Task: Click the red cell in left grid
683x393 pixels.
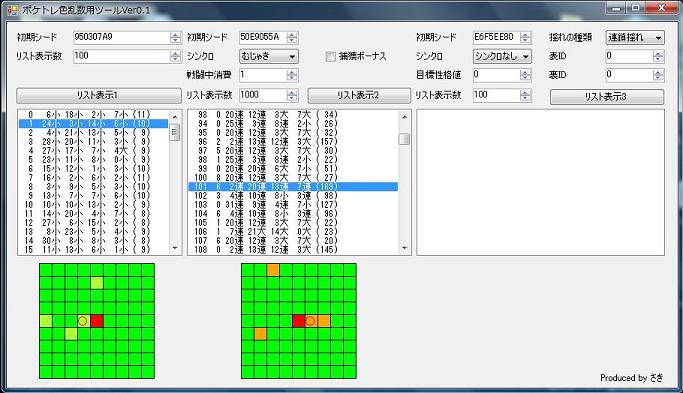Action: (x=97, y=322)
